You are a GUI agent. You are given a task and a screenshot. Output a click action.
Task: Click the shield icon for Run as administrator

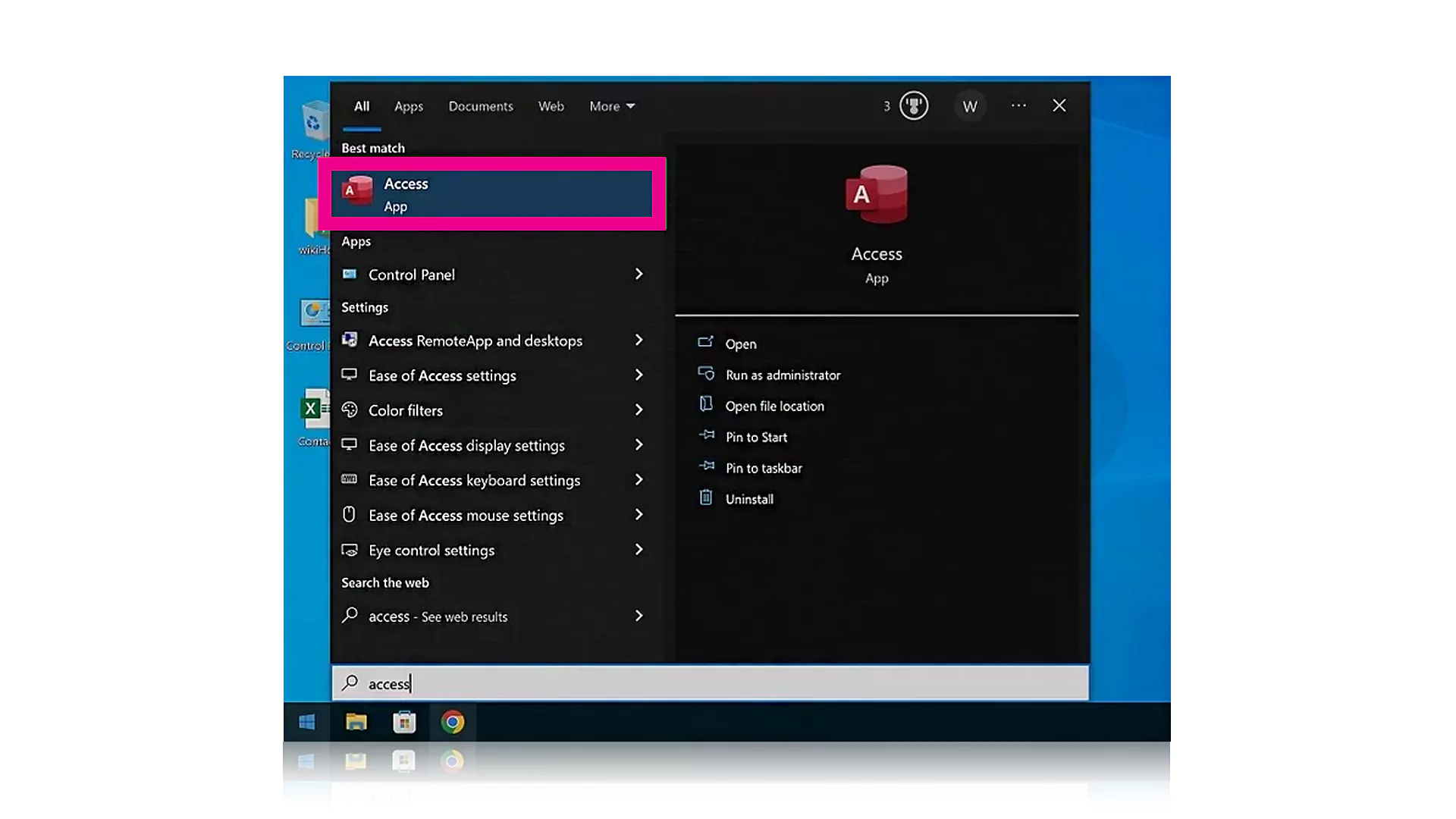[706, 373]
